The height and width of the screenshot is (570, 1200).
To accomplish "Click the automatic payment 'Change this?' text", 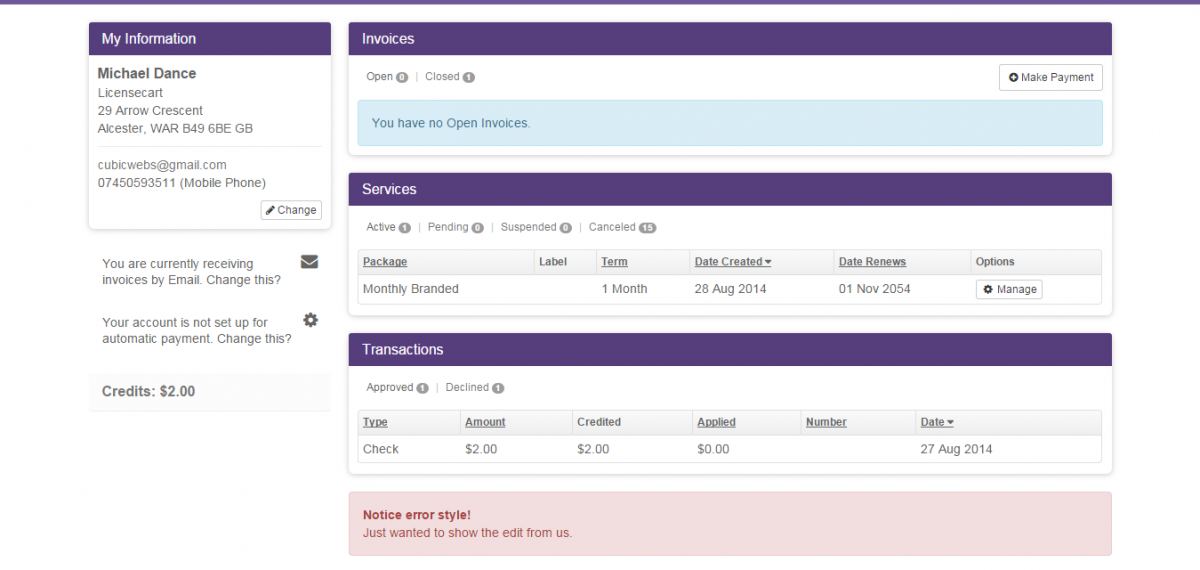I will (254, 339).
